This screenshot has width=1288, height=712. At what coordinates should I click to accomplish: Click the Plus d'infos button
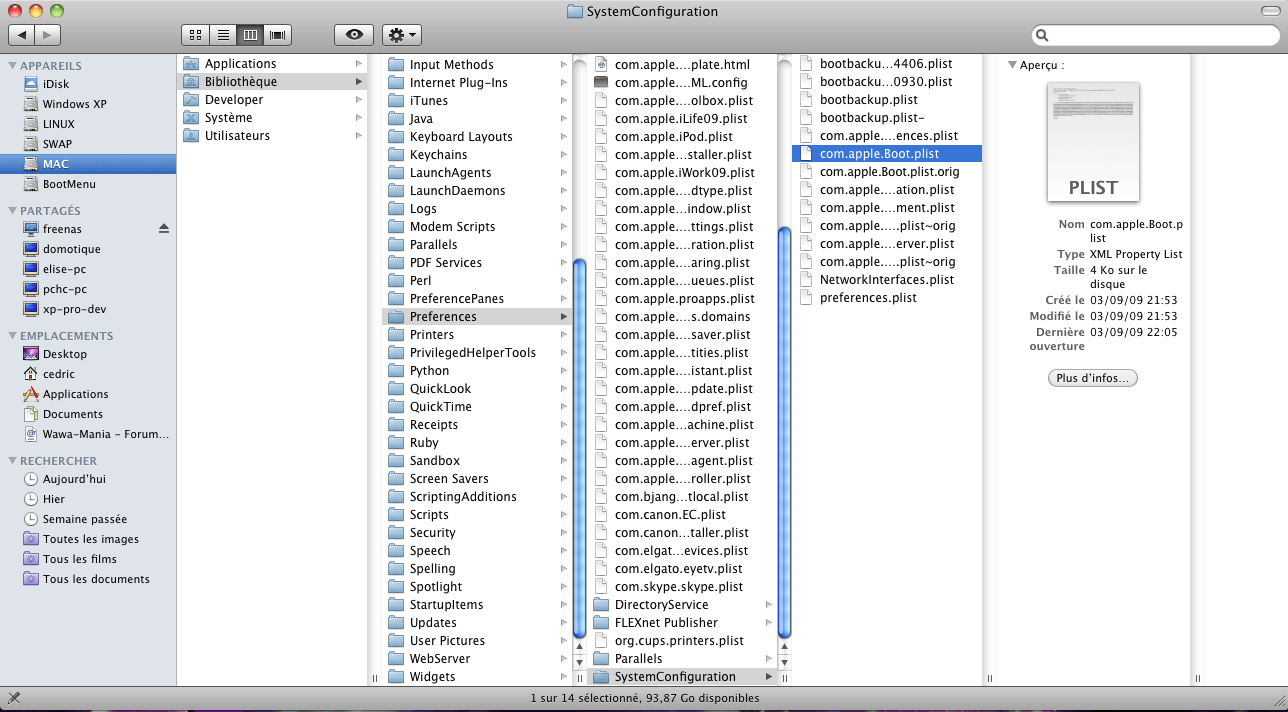[x=1092, y=378]
